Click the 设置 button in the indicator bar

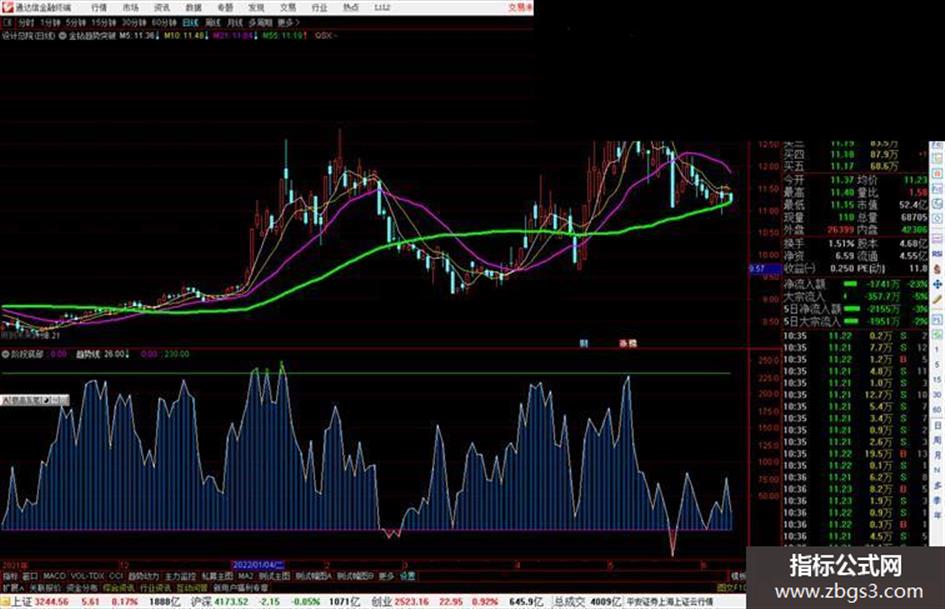coord(407,576)
